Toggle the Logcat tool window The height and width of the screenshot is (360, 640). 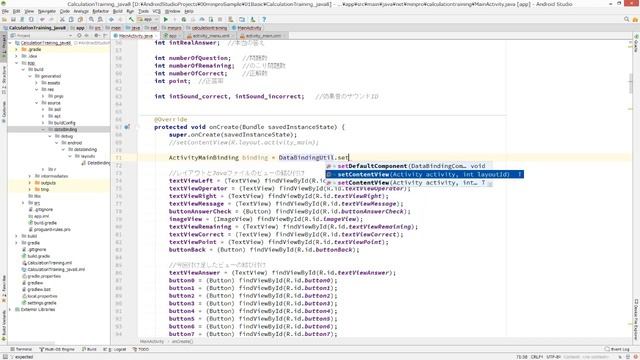116,349
